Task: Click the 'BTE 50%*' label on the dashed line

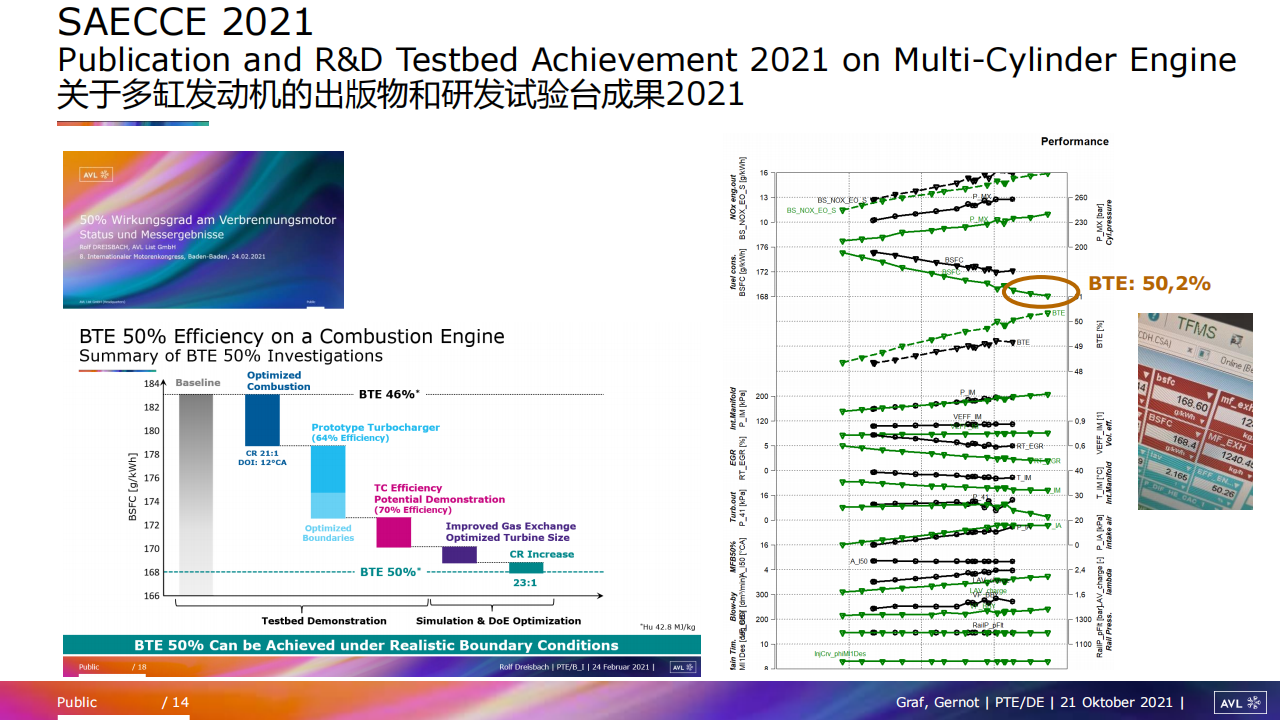Action: (390, 572)
